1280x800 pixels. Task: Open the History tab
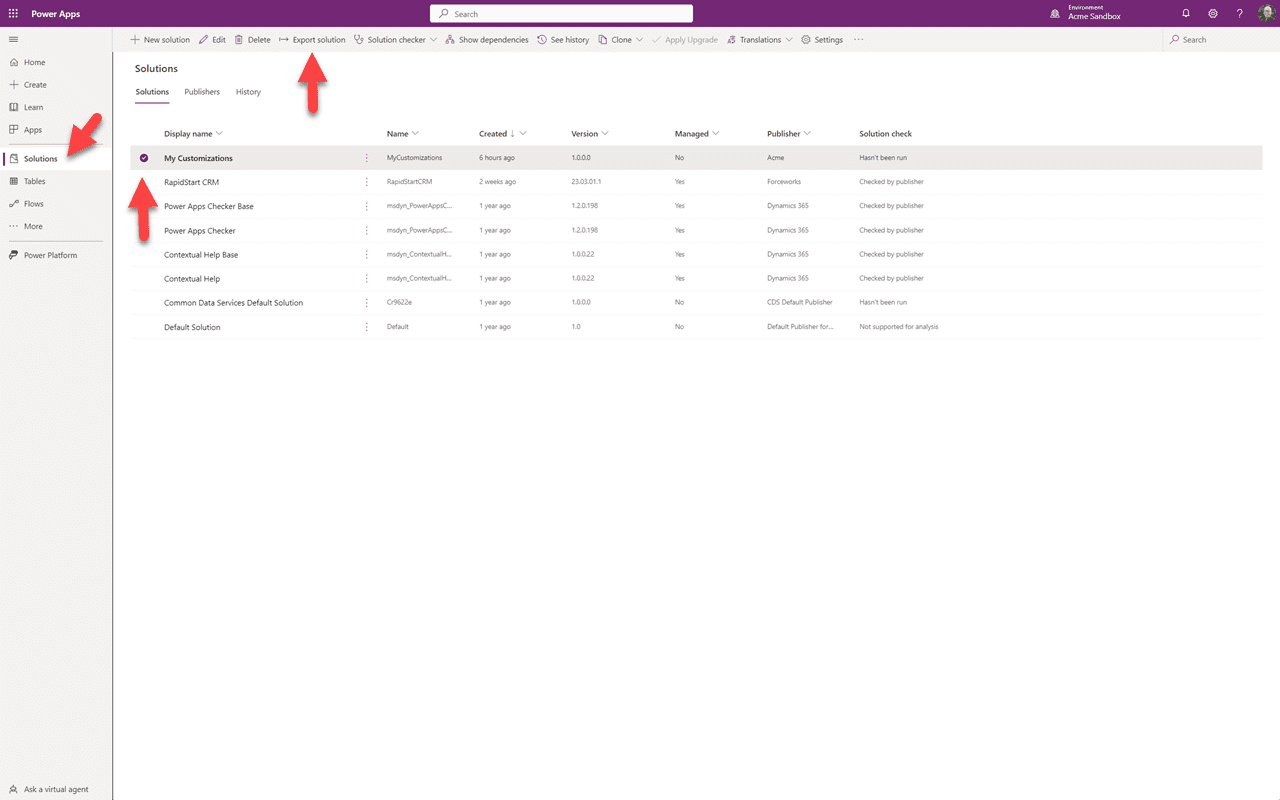[x=248, y=91]
